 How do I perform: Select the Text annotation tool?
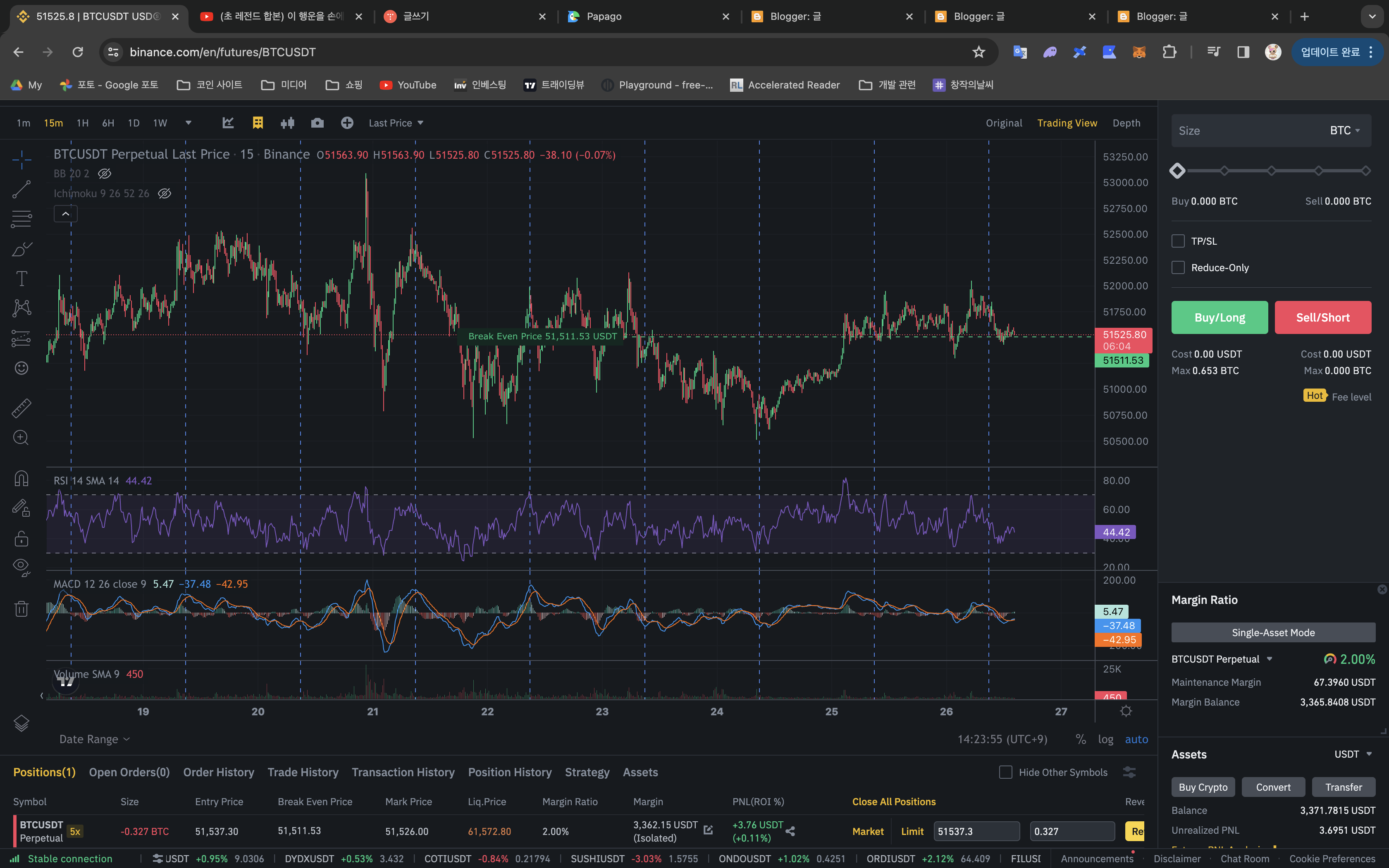[x=22, y=279]
